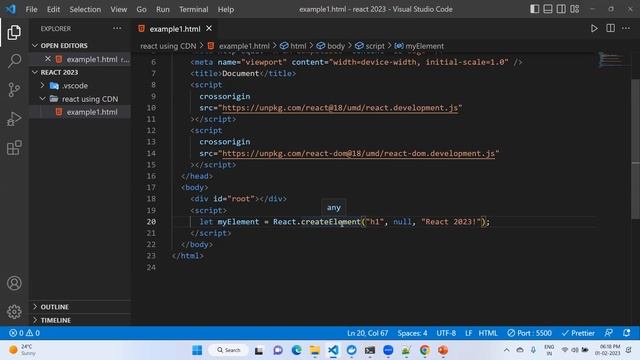Open the Manage gear icon

click(x=14, y=311)
